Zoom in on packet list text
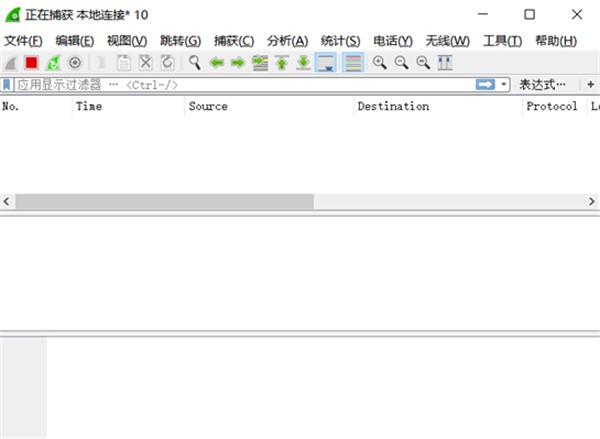Viewport: 600px width, 439px height. pos(379,62)
